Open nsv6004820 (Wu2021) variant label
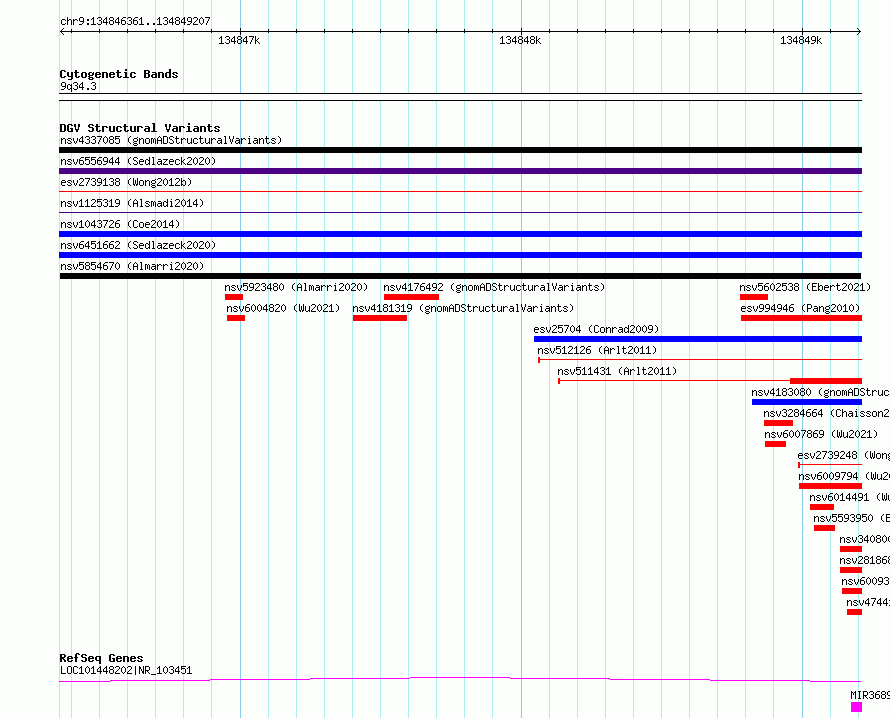 click(x=283, y=308)
